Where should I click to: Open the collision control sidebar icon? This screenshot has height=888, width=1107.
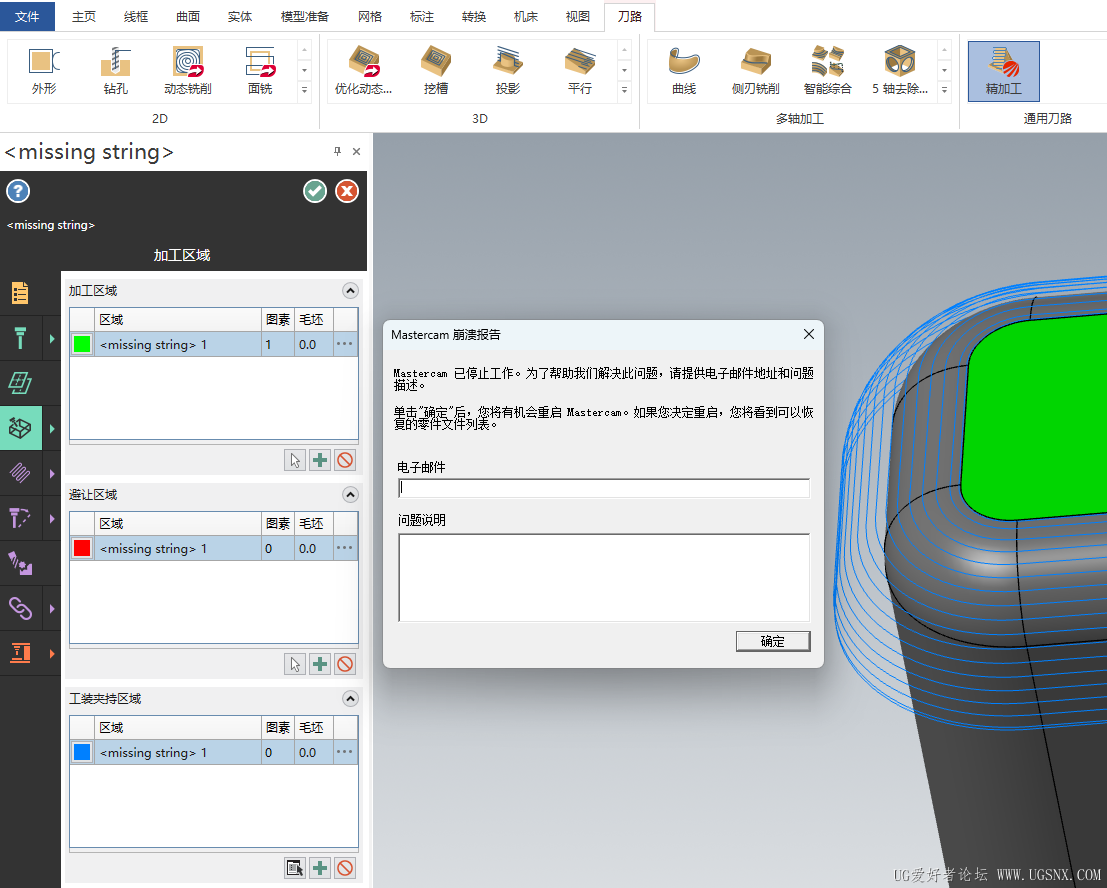pyautogui.click(x=20, y=563)
